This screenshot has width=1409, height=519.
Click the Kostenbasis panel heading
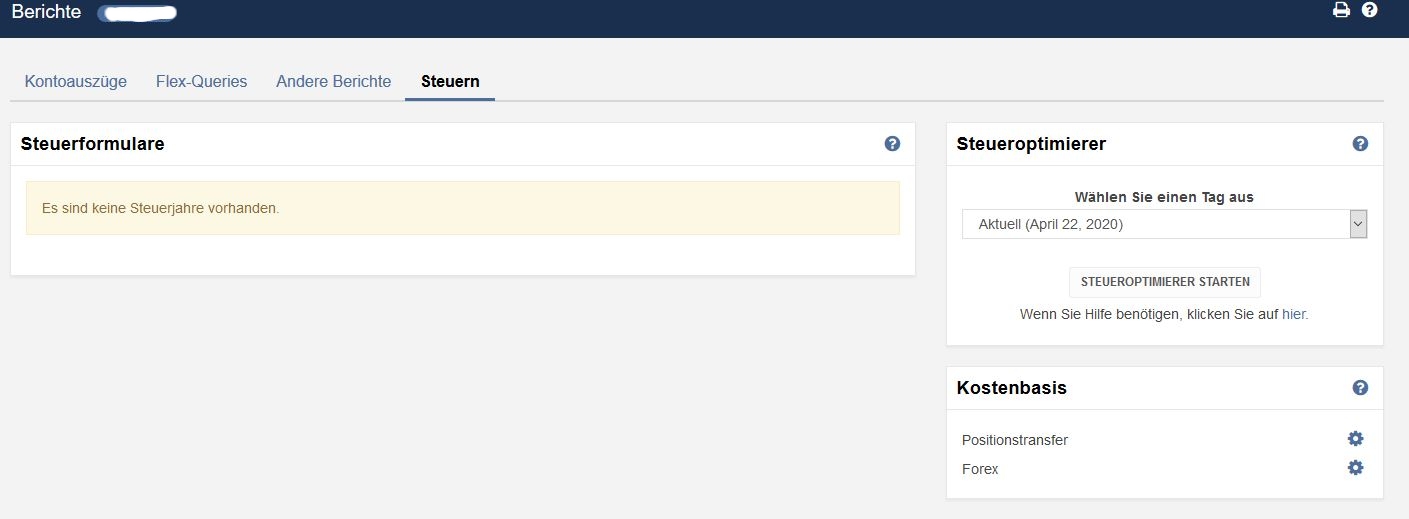(x=1011, y=388)
